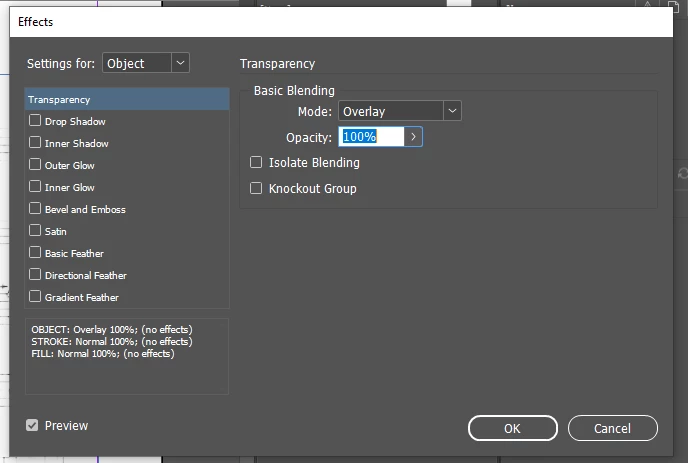Check the Bevel and Emboss box
688x463 pixels.
tap(35, 208)
